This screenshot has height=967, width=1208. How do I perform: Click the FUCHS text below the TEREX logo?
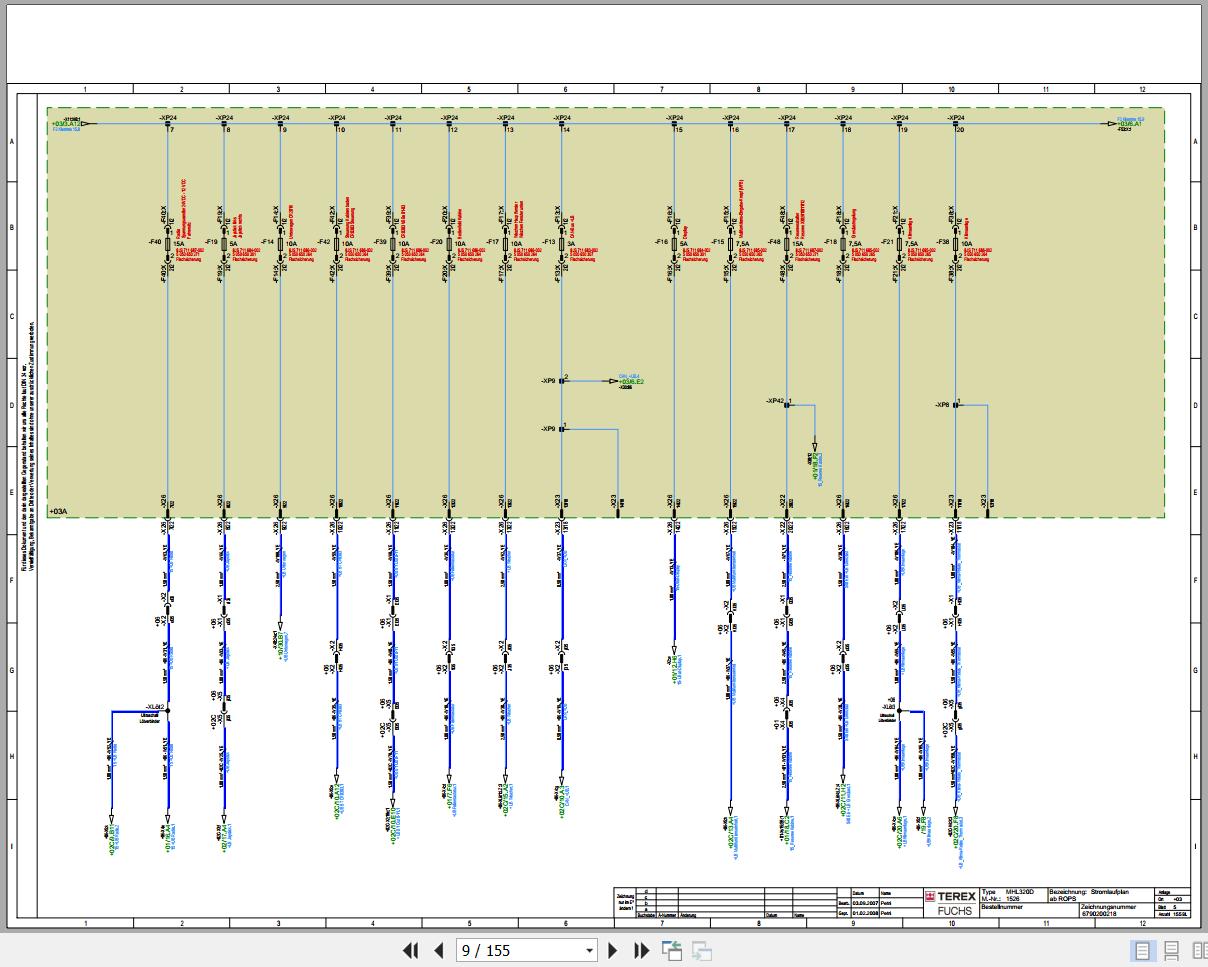point(953,911)
